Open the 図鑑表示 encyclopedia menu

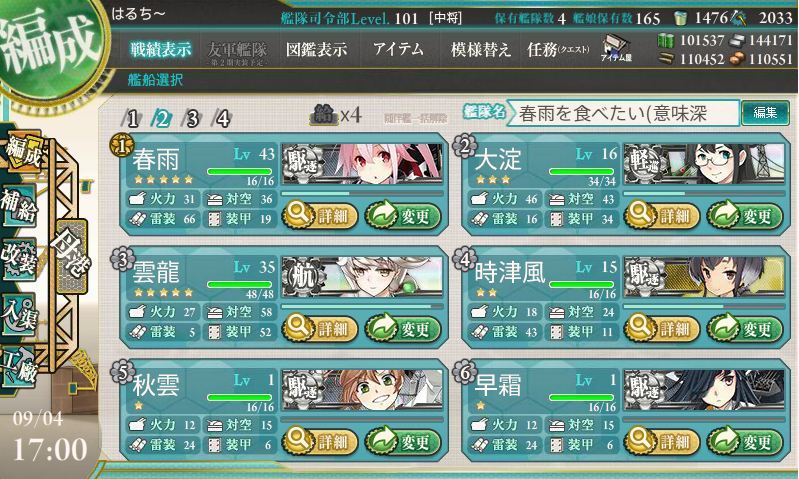[316, 49]
